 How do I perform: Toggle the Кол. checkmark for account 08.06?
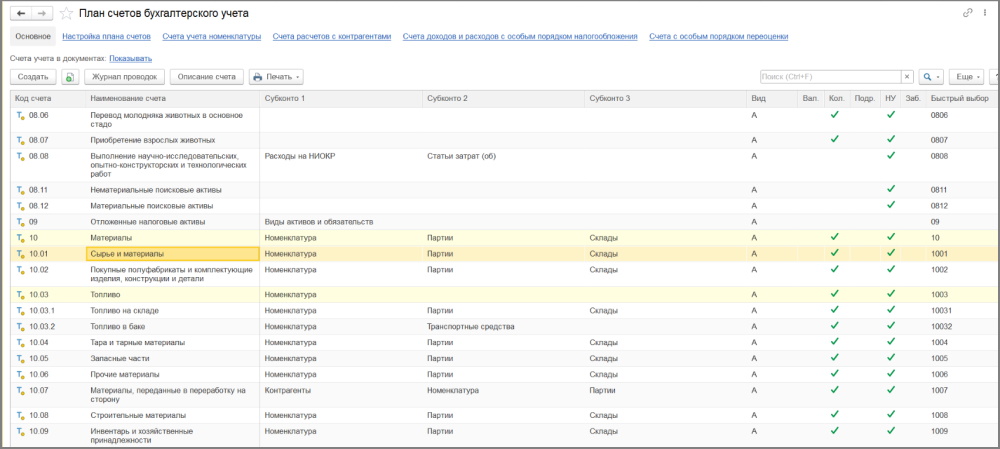(834, 115)
